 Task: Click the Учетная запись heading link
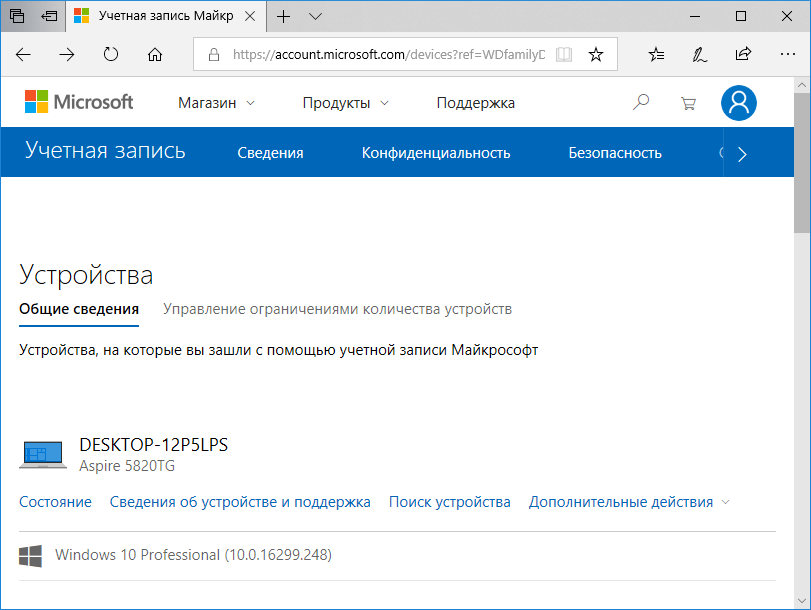click(105, 151)
